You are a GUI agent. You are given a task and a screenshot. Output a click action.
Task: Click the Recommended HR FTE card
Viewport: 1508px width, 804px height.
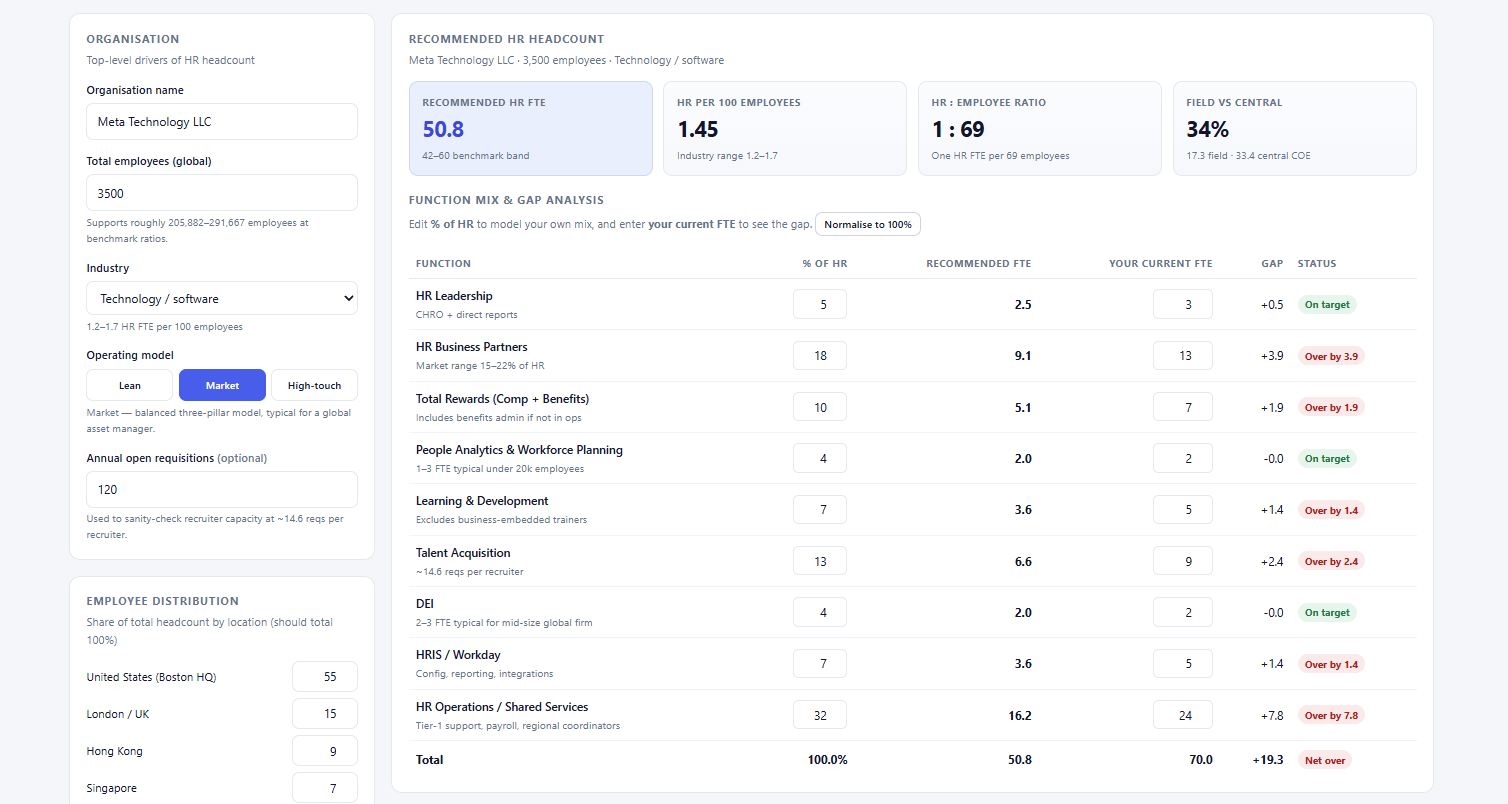(531, 129)
